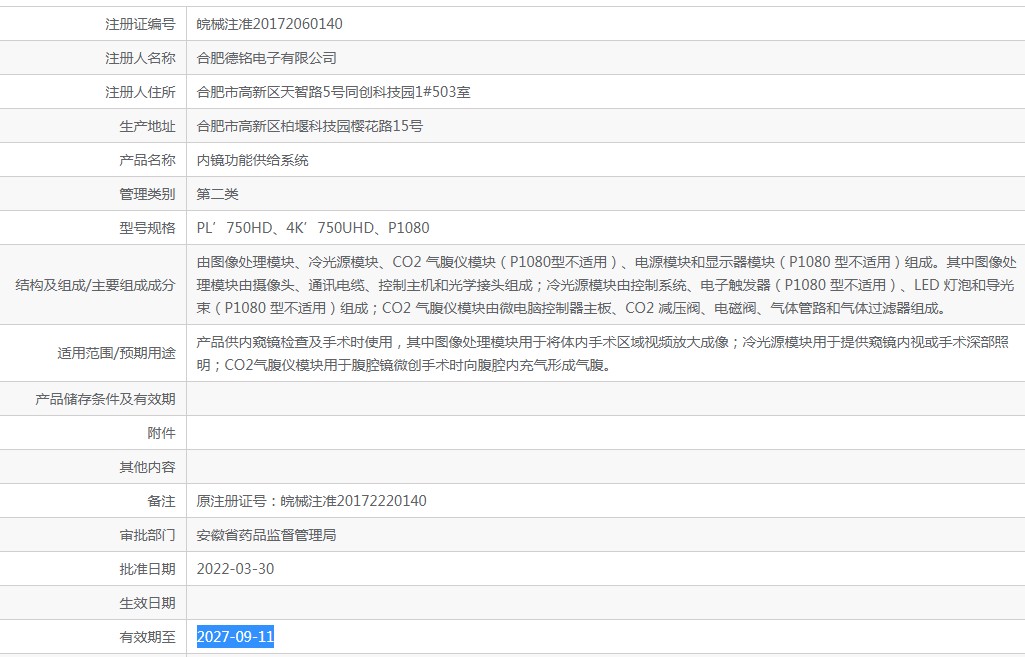Screen dimensions: 1025x657
Task: Click the 审批部门 label
Action: pos(147,535)
